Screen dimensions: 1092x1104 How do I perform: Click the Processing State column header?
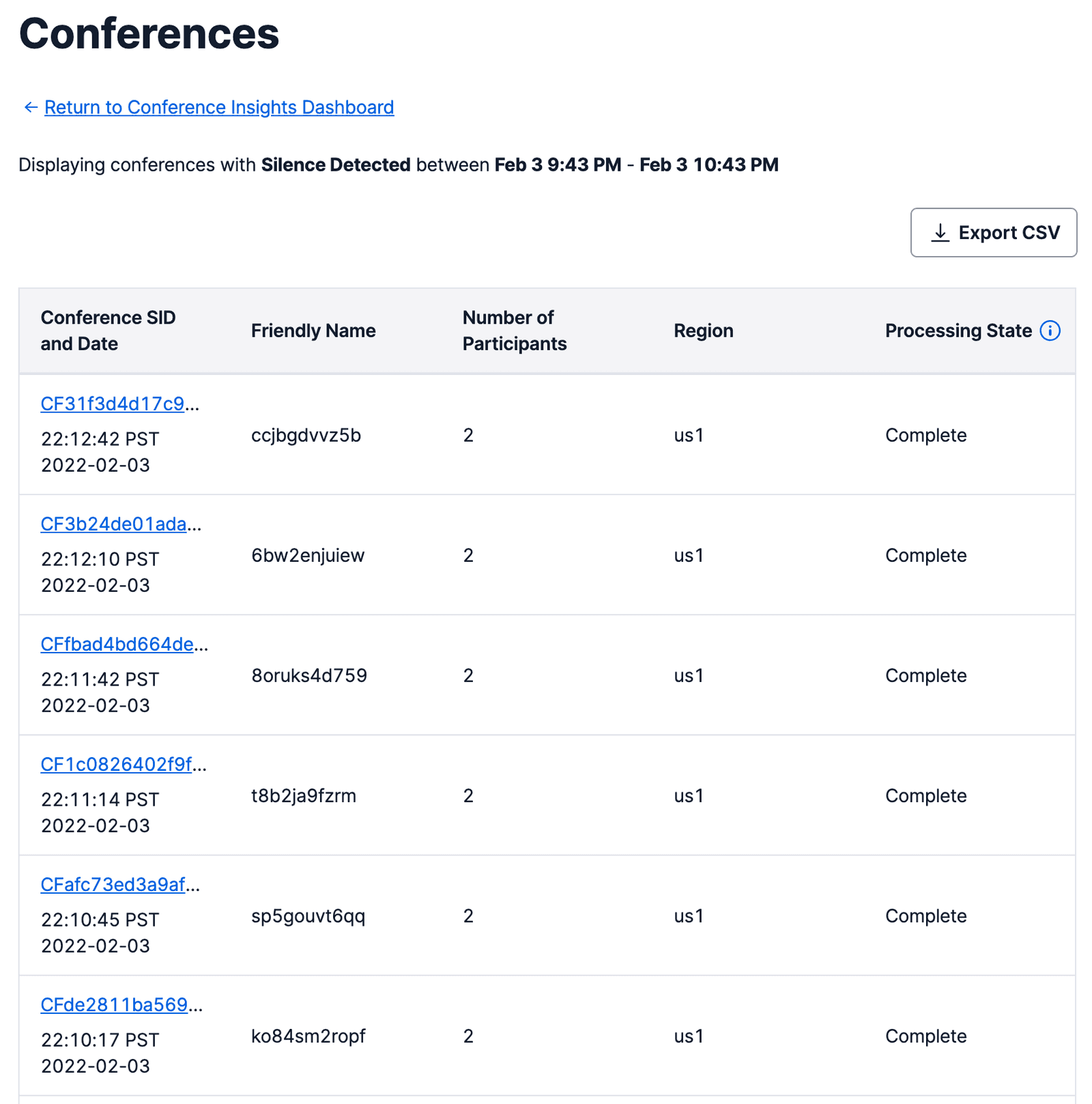958,330
